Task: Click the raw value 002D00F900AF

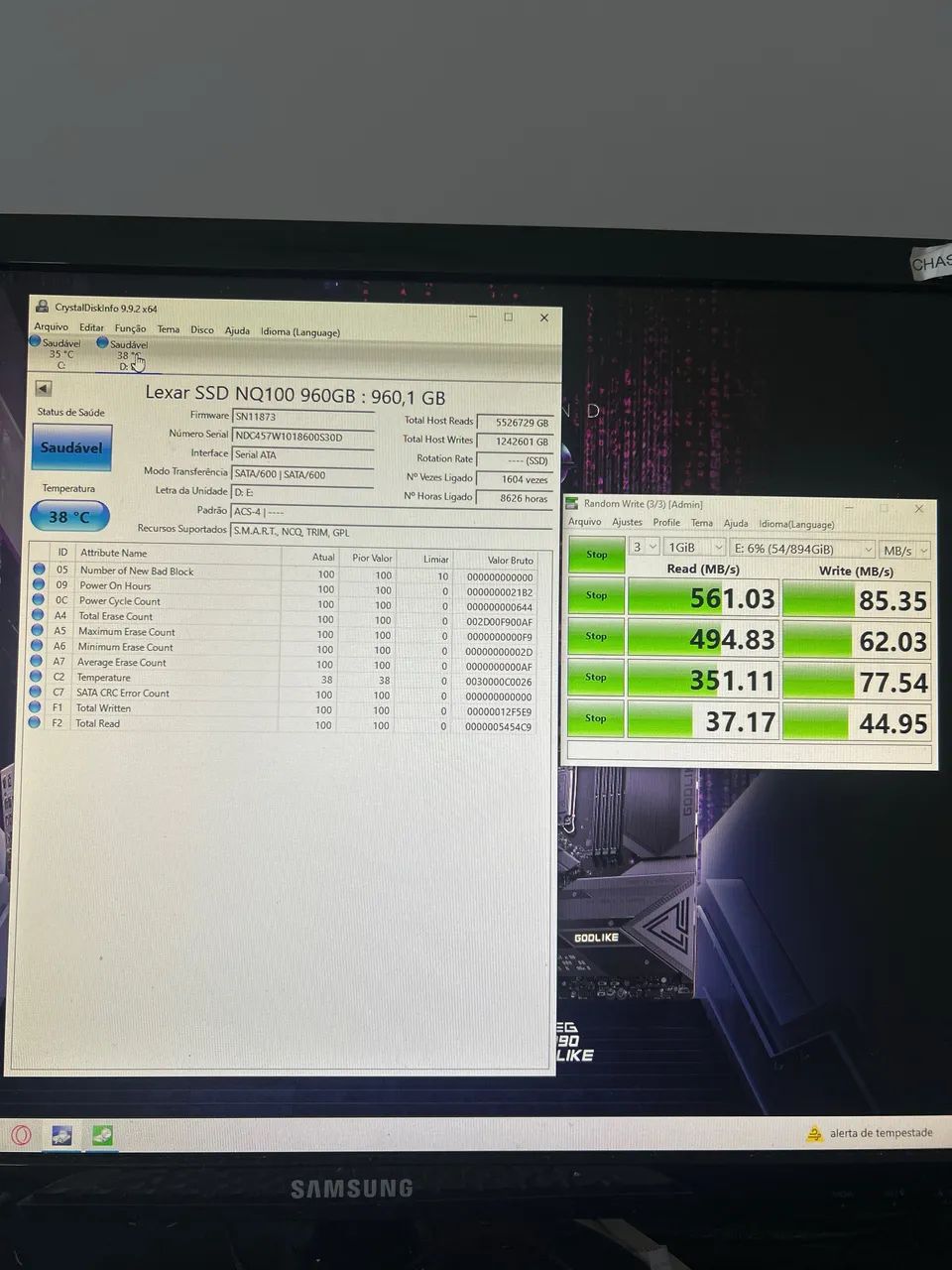Action: coord(499,622)
